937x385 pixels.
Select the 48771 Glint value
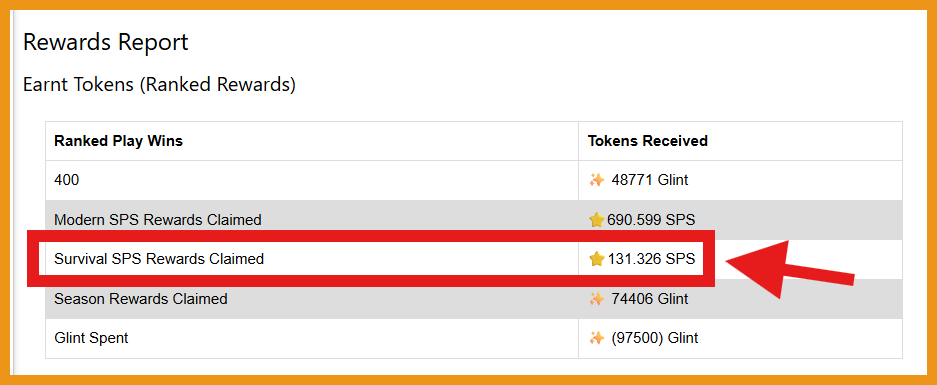(x=650, y=180)
